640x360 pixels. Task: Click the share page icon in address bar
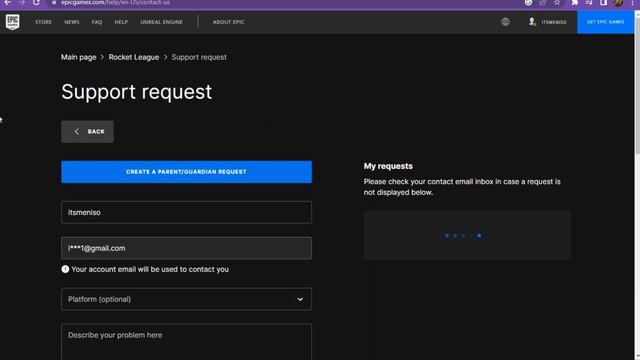pos(542,2)
